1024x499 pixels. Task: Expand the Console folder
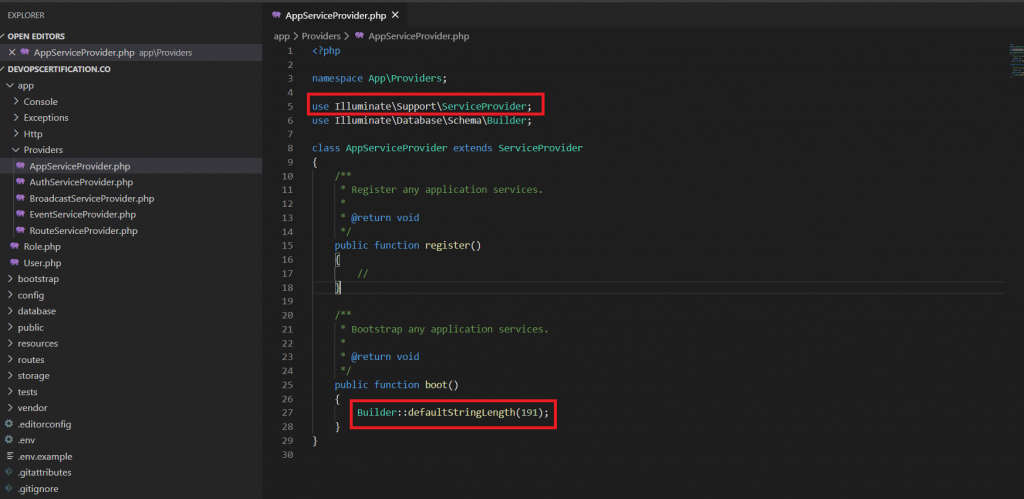pyautogui.click(x=40, y=101)
